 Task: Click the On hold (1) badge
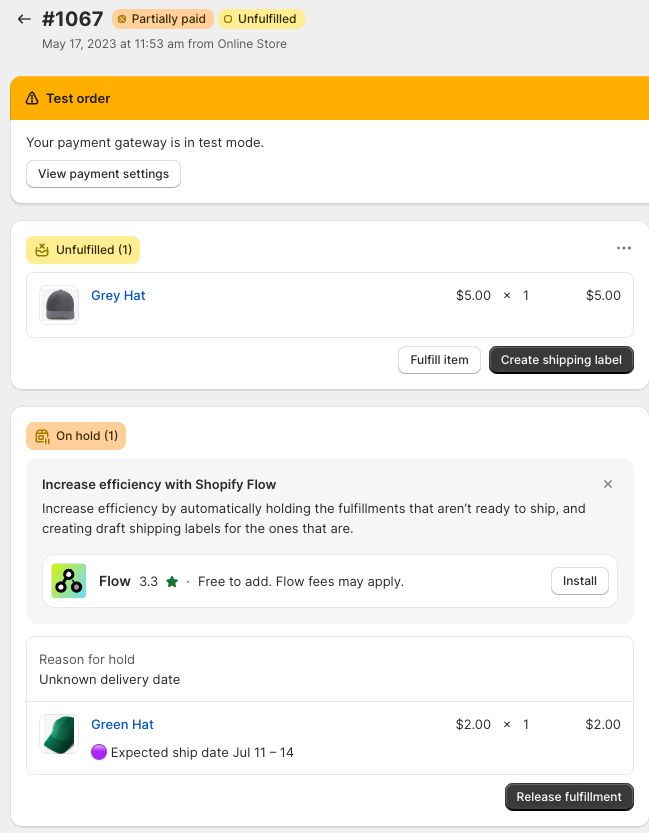[x=76, y=436]
